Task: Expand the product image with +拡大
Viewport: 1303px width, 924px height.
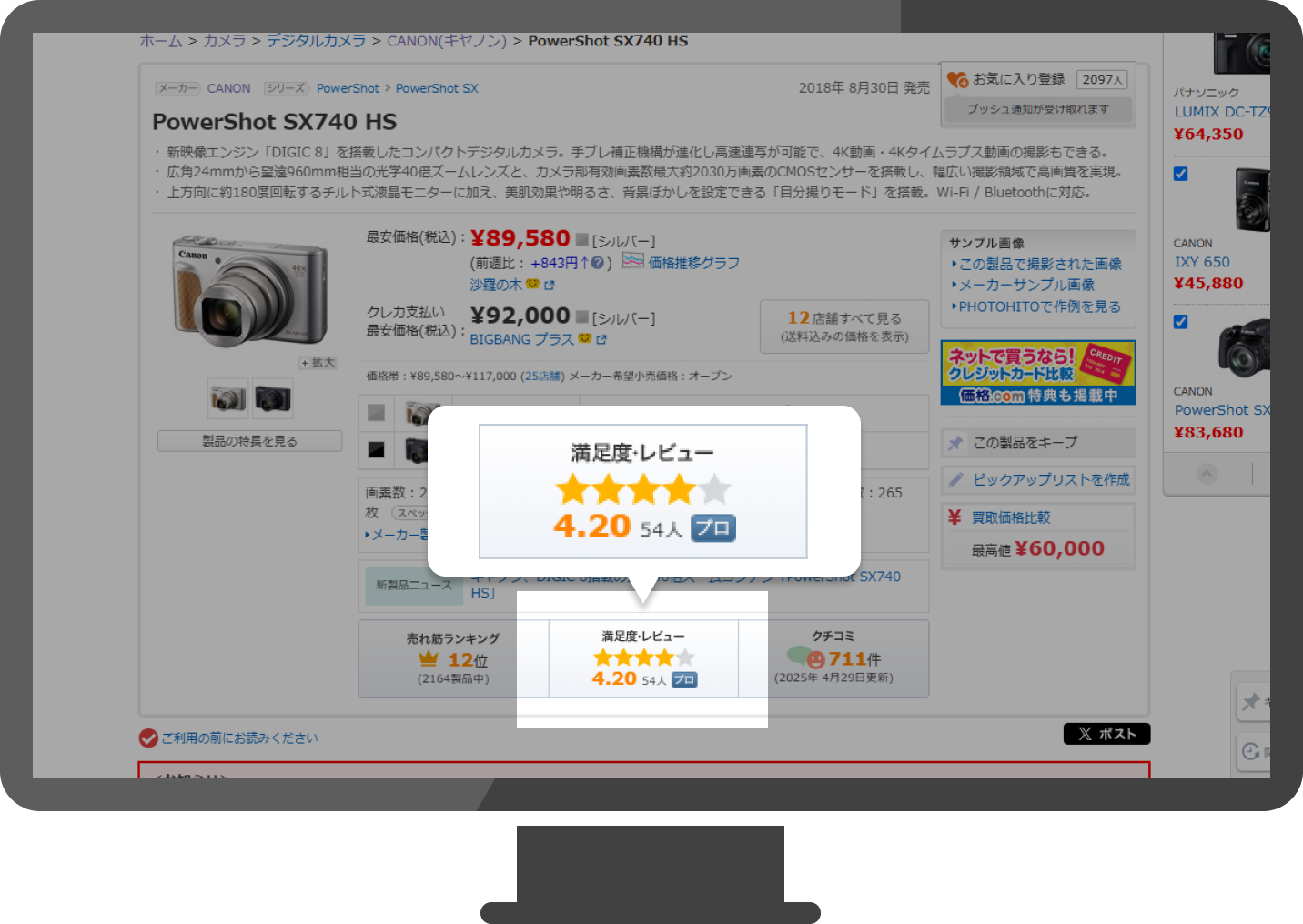Action: [318, 363]
